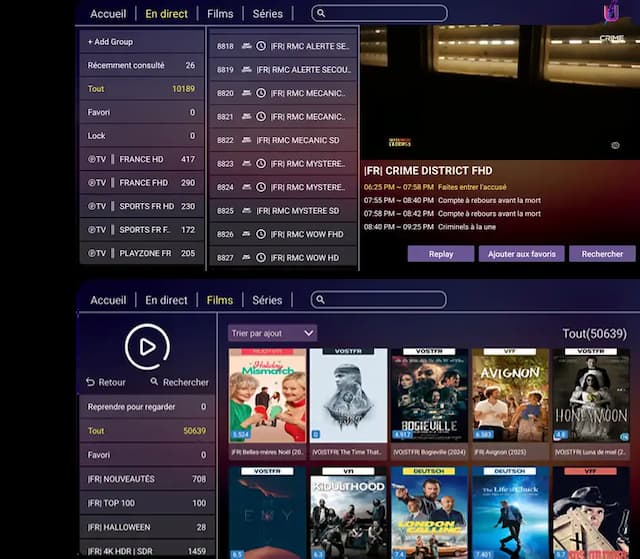Open the Trier par ajout sort dropdown
Screen dimensions: 640x559
(x=272, y=333)
